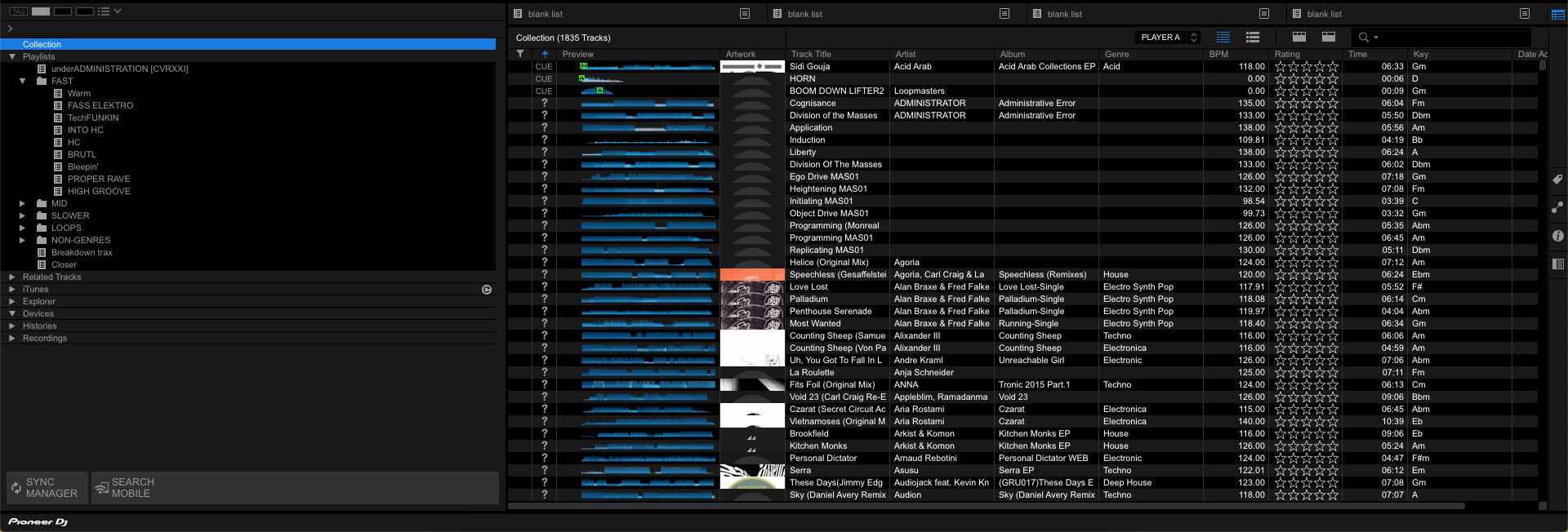Click the Pioneer DJ logo
Screen dimensions: 1568x532
tap(38, 521)
